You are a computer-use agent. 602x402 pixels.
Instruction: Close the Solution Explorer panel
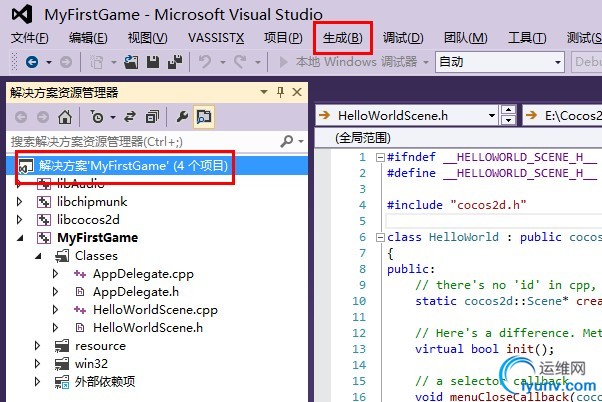coord(297,92)
